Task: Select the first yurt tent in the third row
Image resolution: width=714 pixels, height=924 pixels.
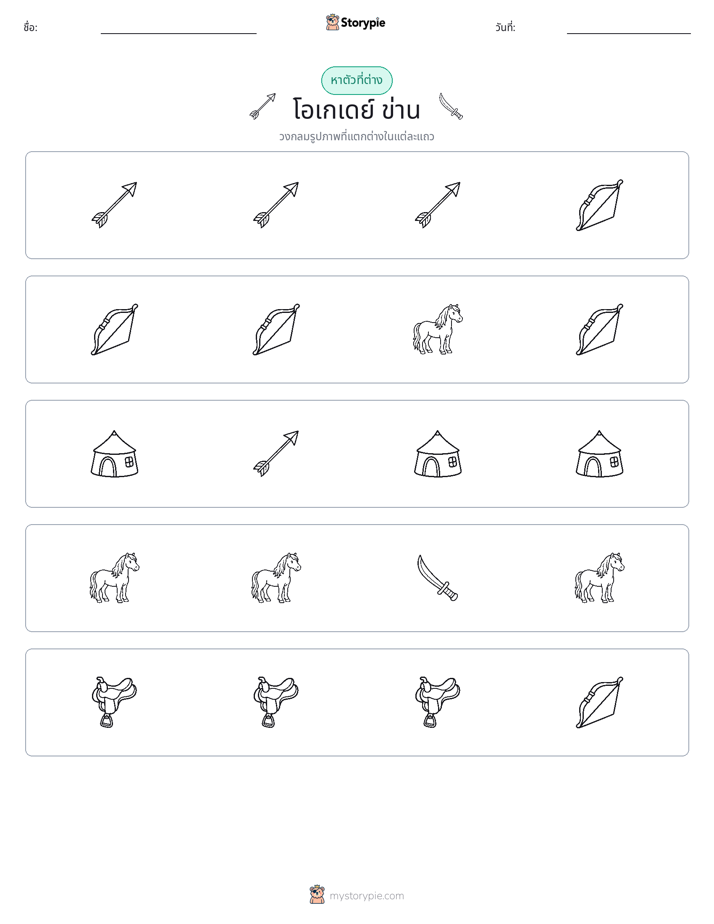Action: tap(114, 454)
